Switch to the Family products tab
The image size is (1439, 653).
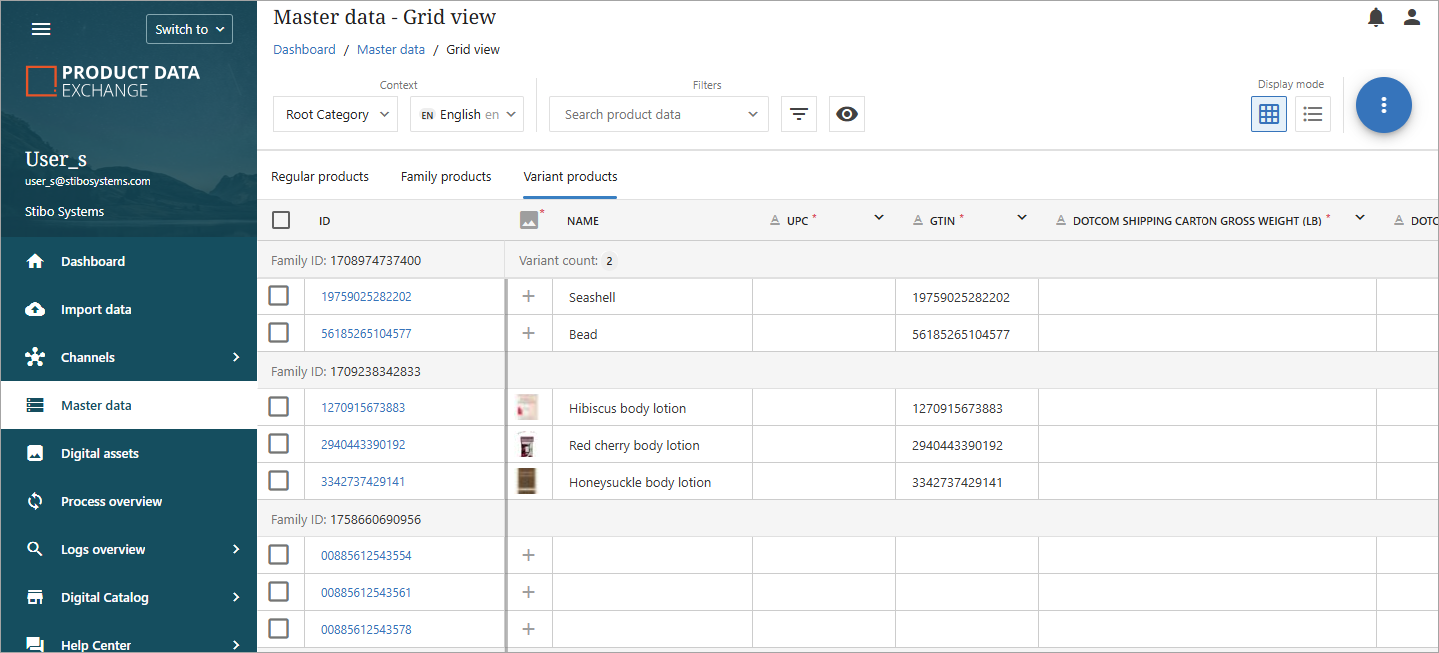pos(446,177)
